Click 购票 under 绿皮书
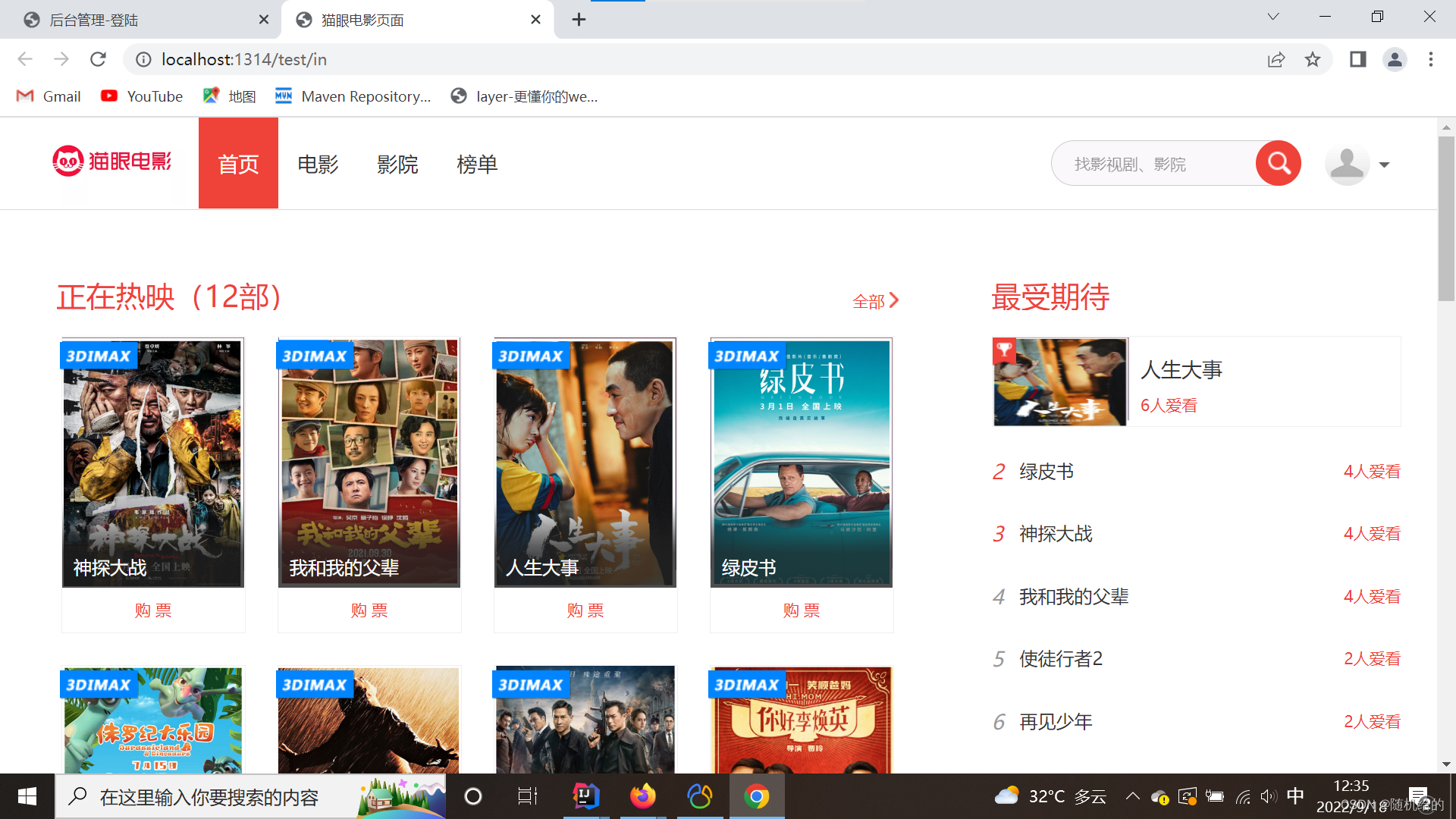 (x=802, y=610)
